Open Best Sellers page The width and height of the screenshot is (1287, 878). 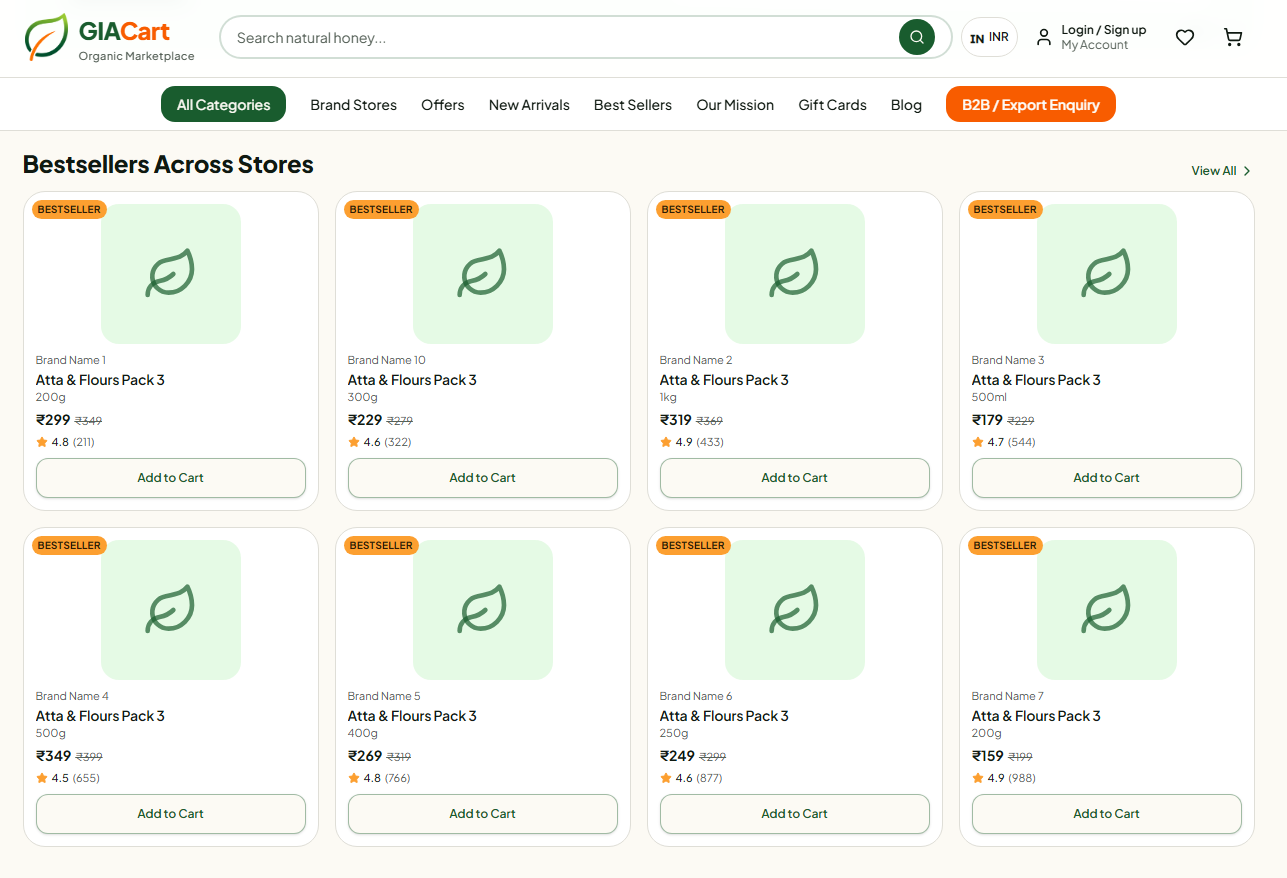633,105
